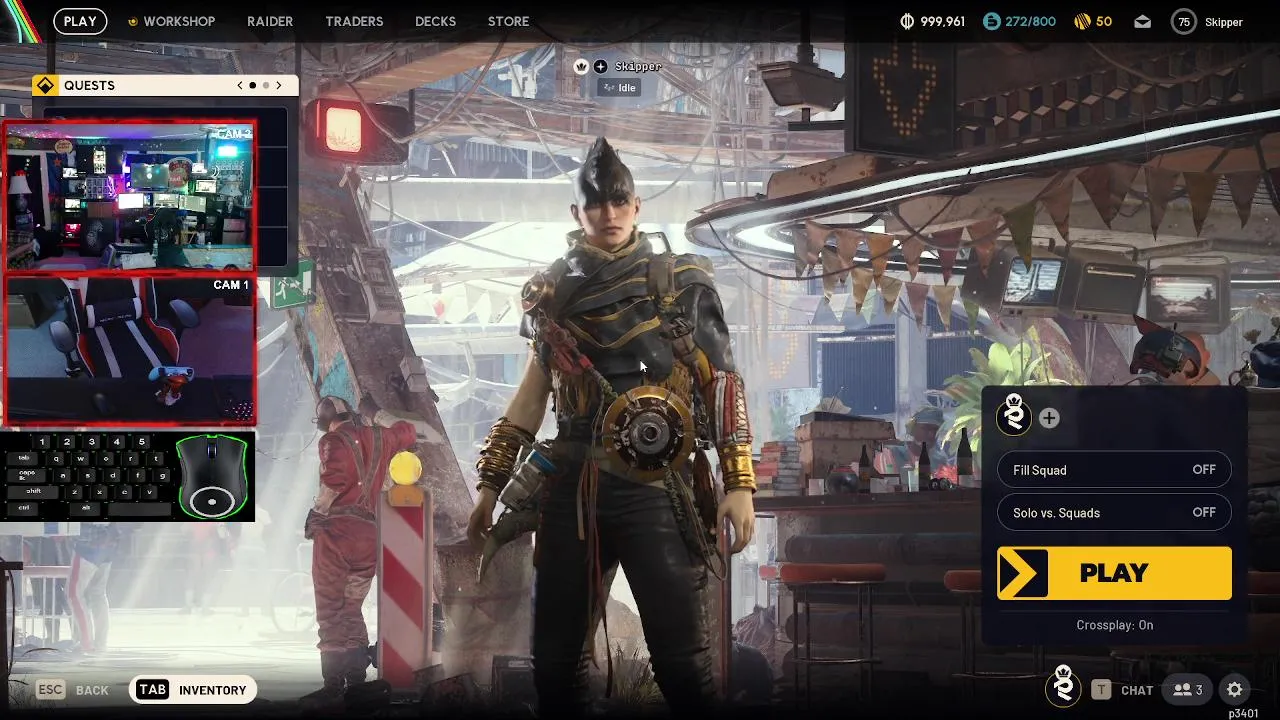Open TAB INVENTORY button
Image resolution: width=1280 pixels, height=720 pixels.
pyautogui.click(x=193, y=690)
